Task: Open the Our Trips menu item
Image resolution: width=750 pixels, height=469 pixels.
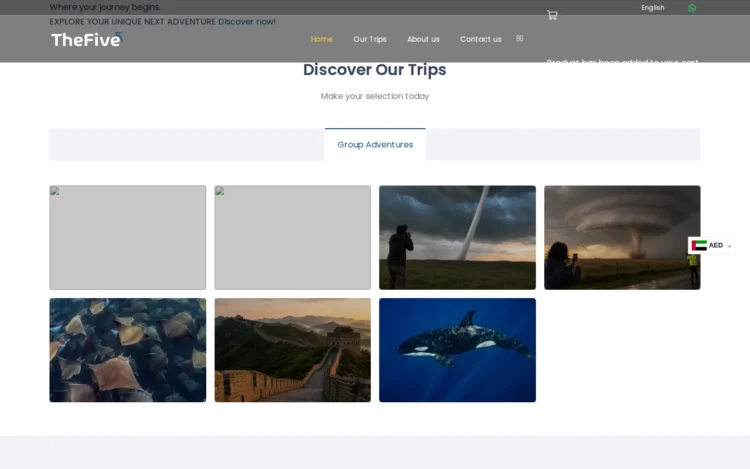Action: [x=370, y=39]
